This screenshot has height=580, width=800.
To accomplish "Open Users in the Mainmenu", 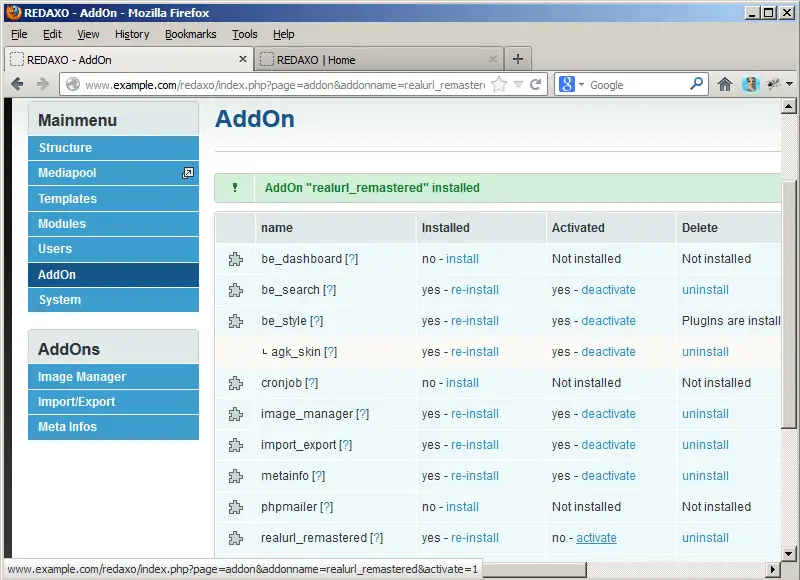I will [x=113, y=249].
